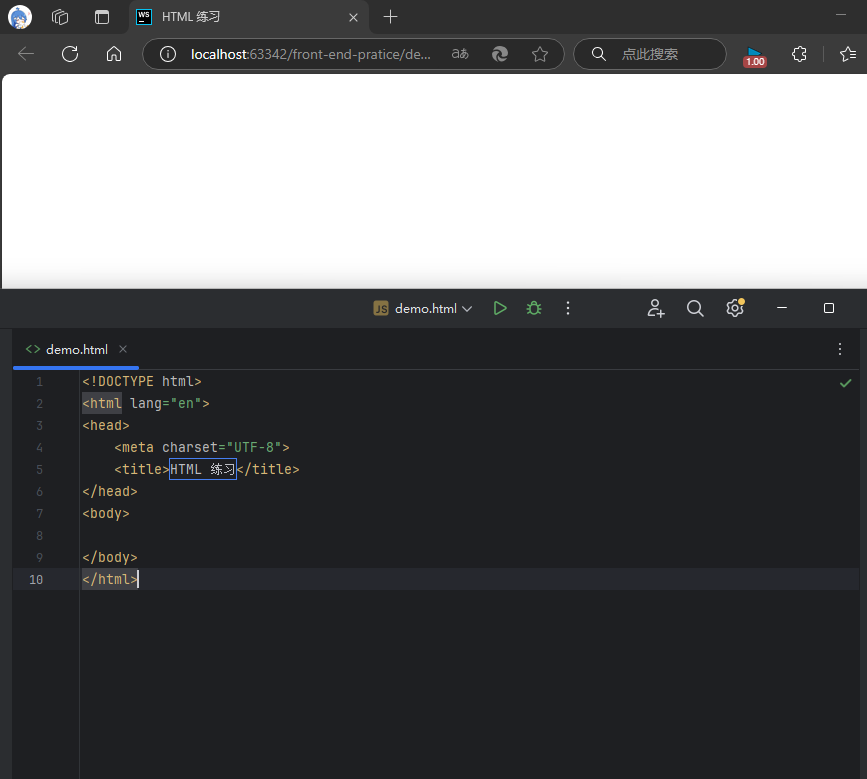The image size is (867, 779).
Task: Click the <head> opening tag
Action: pos(106,425)
